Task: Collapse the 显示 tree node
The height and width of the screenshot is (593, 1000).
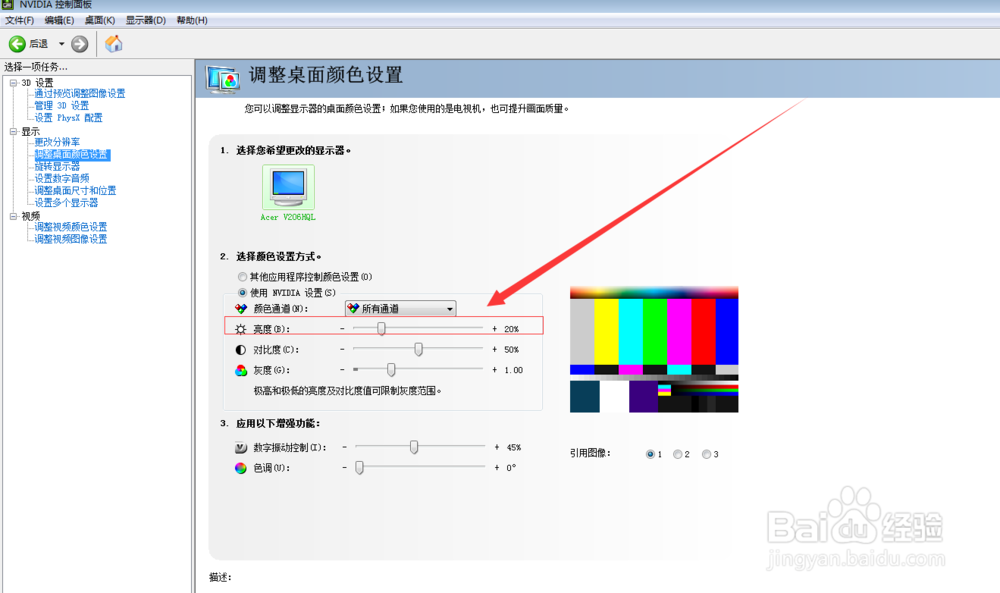Action: (13, 132)
